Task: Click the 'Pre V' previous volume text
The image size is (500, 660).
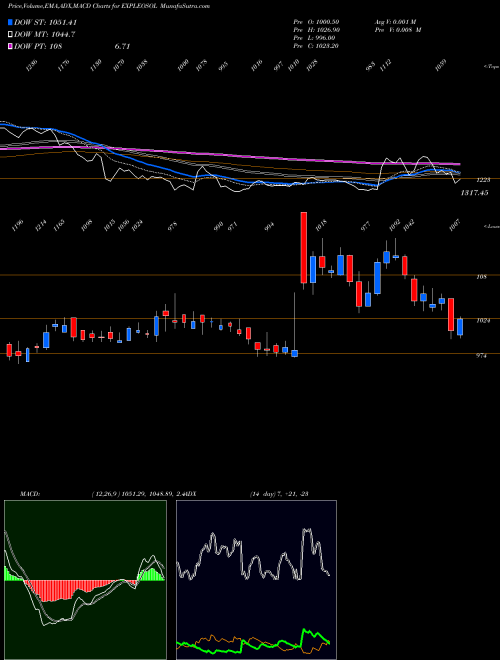Action: click(398, 30)
